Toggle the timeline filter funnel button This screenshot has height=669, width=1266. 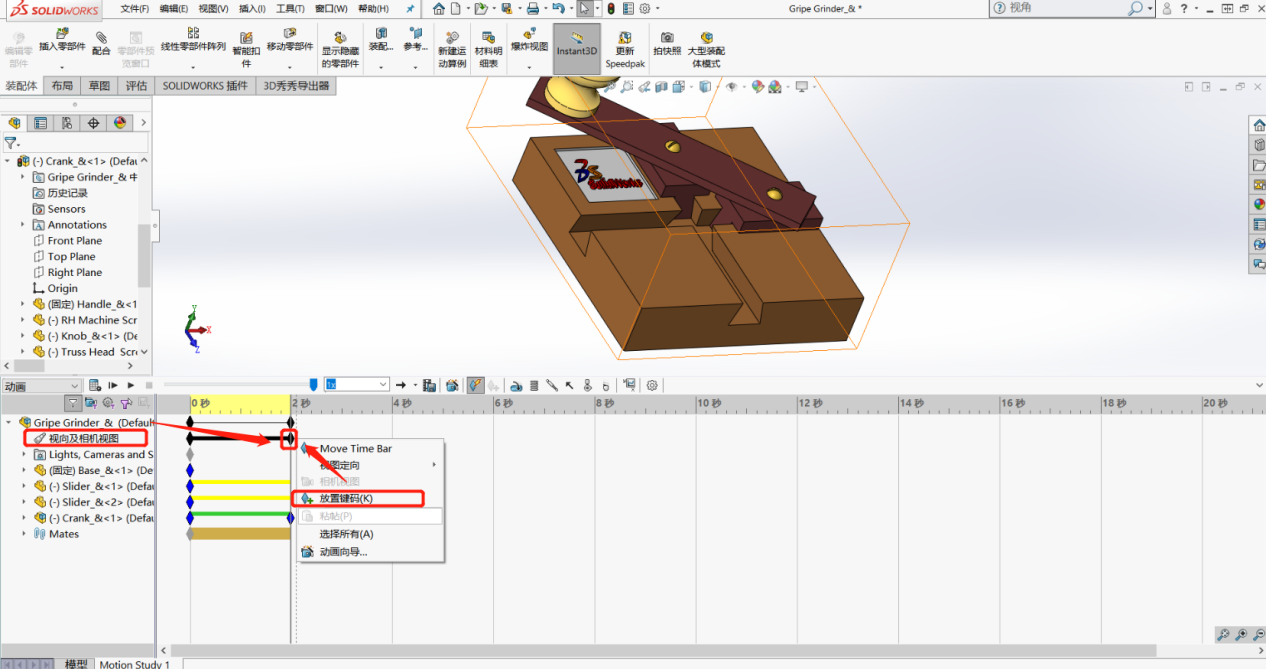coord(73,403)
